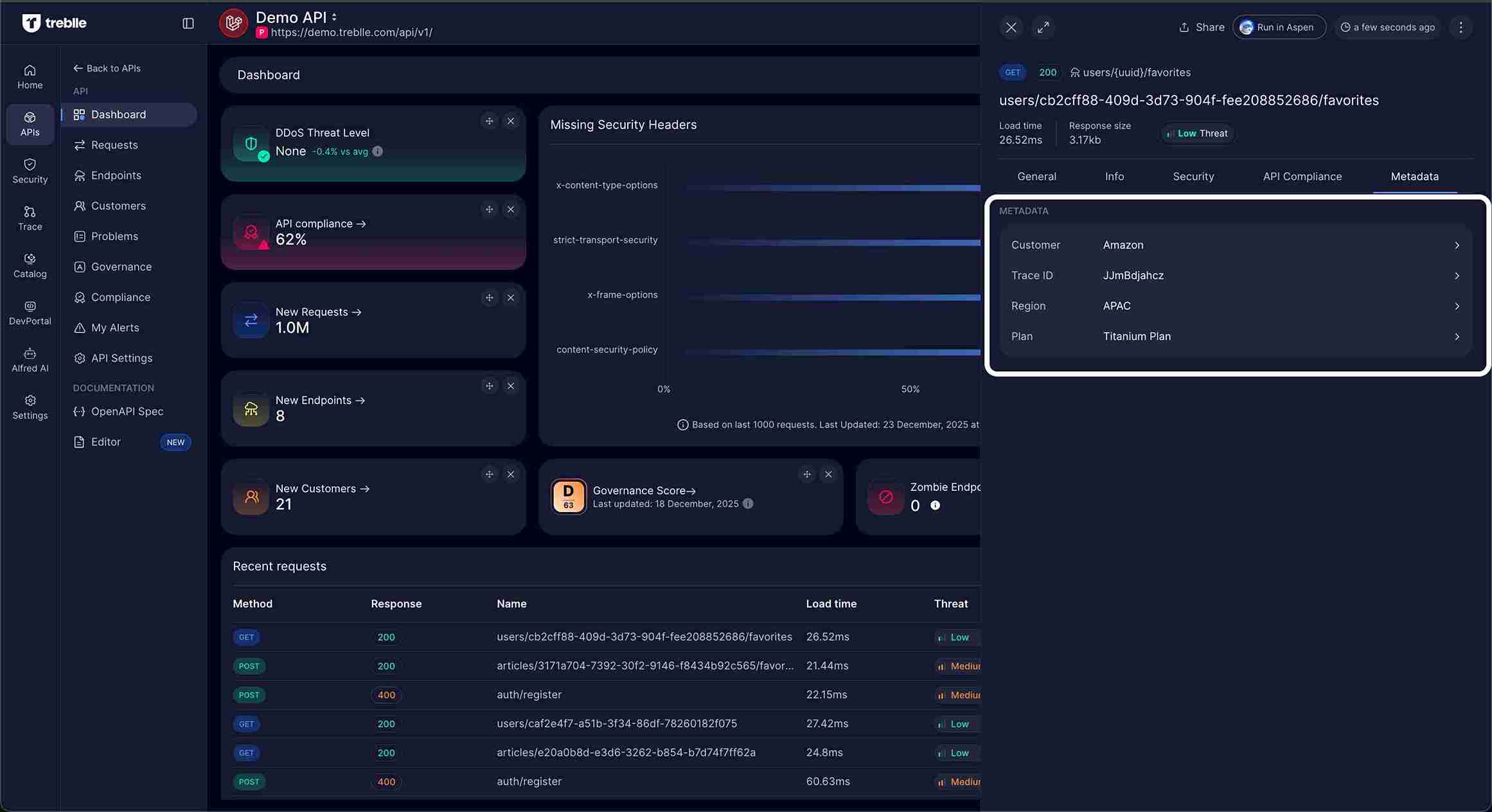Open the APIs section in the left sidebar
Screen dimensions: 1492x812
pos(30,124)
